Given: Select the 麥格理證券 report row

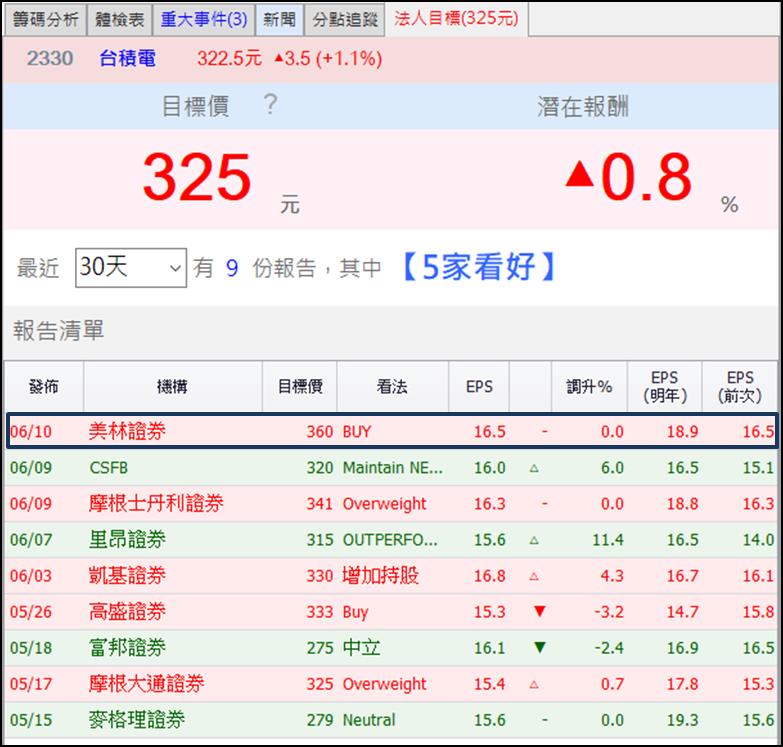Looking at the screenshot, I should pos(392,720).
